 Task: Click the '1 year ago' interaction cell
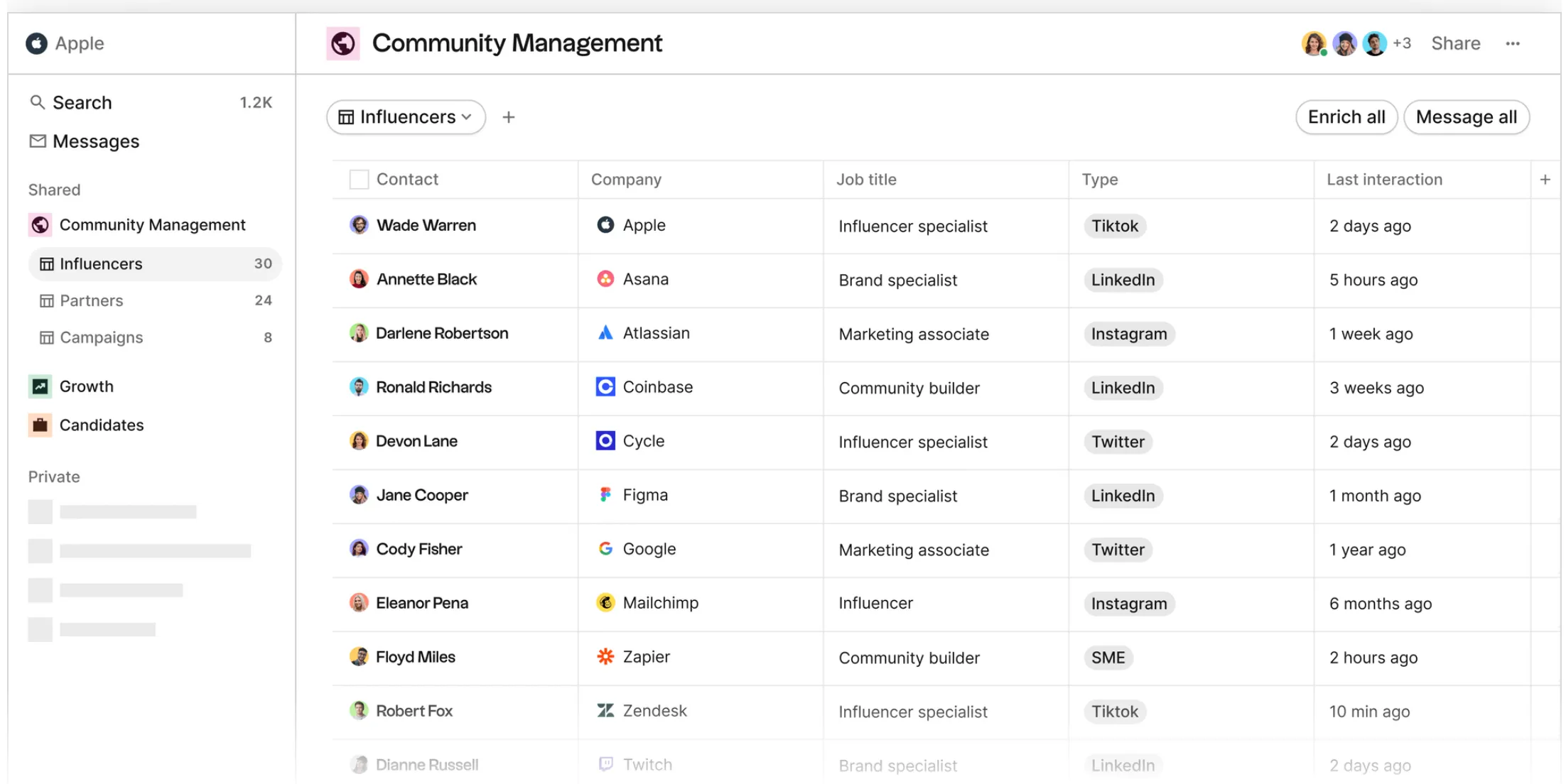(1368, 550)
